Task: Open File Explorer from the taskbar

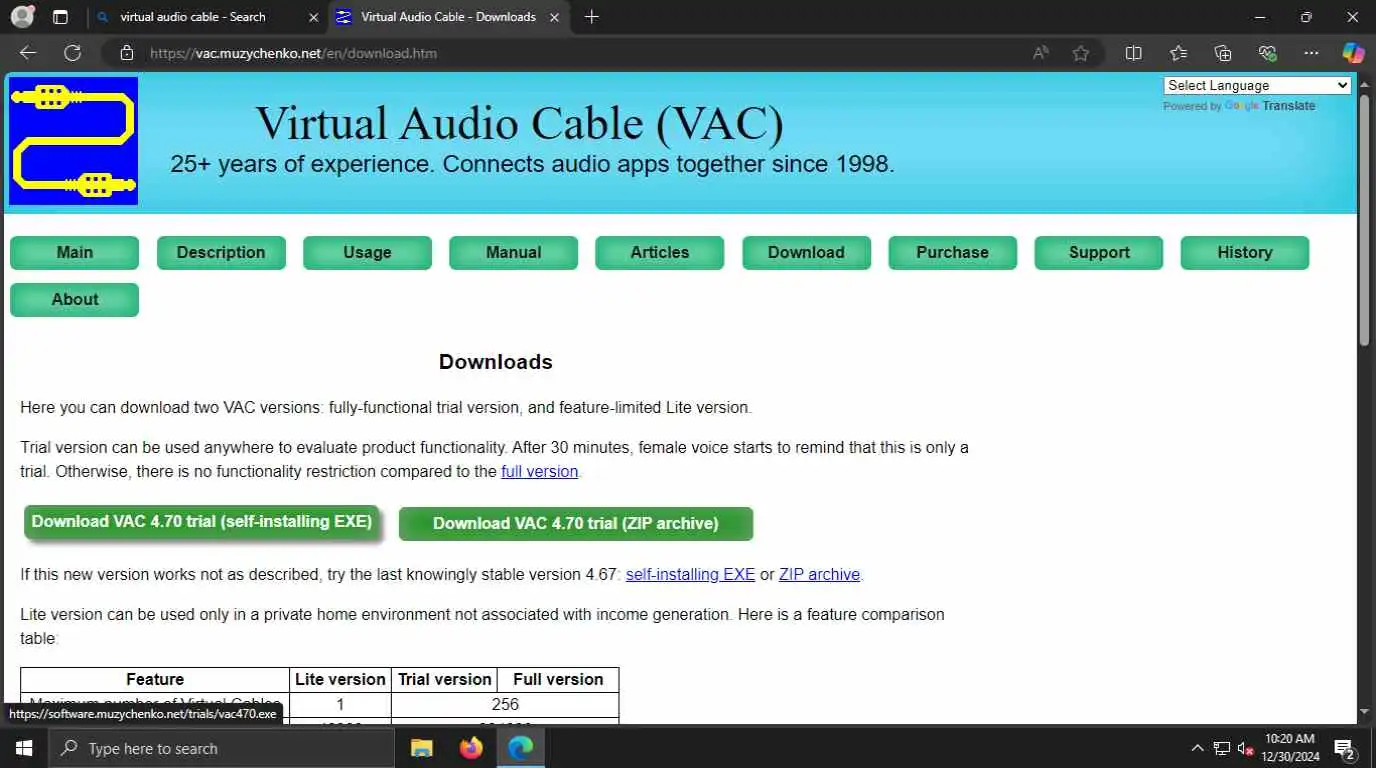Action: point(422,748)
